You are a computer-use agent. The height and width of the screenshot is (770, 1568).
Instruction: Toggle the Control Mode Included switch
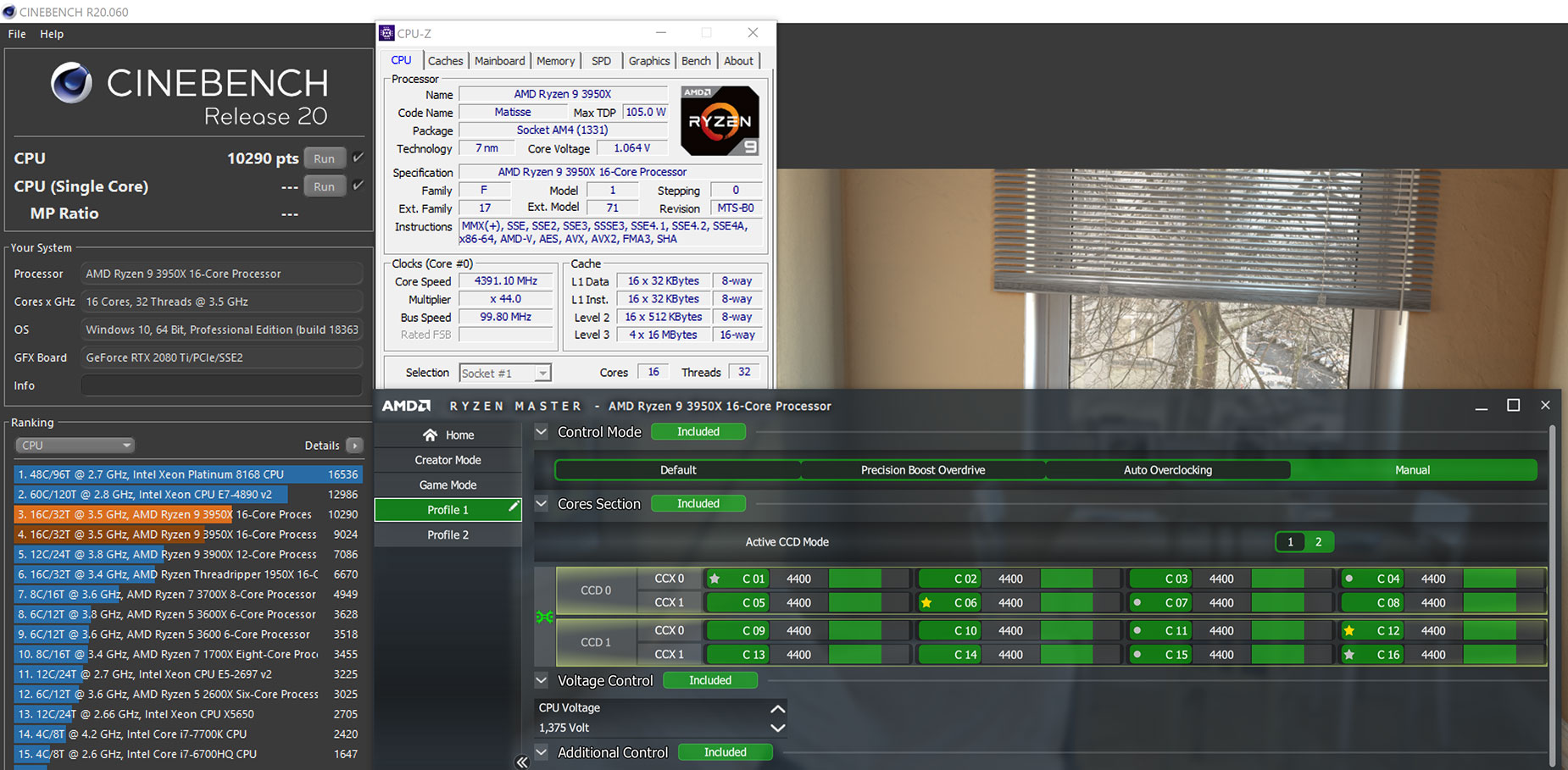pos(698,432)
